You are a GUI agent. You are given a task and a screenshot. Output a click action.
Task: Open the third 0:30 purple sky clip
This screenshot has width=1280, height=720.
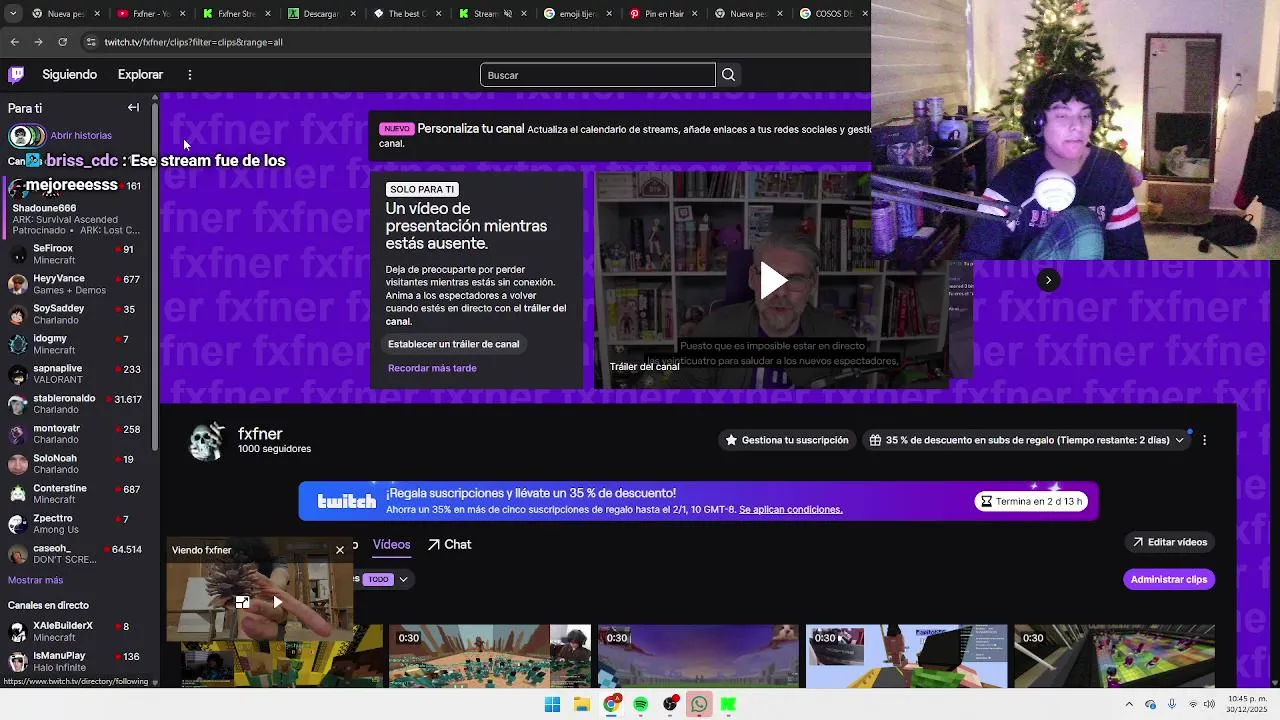pos(698,657)
